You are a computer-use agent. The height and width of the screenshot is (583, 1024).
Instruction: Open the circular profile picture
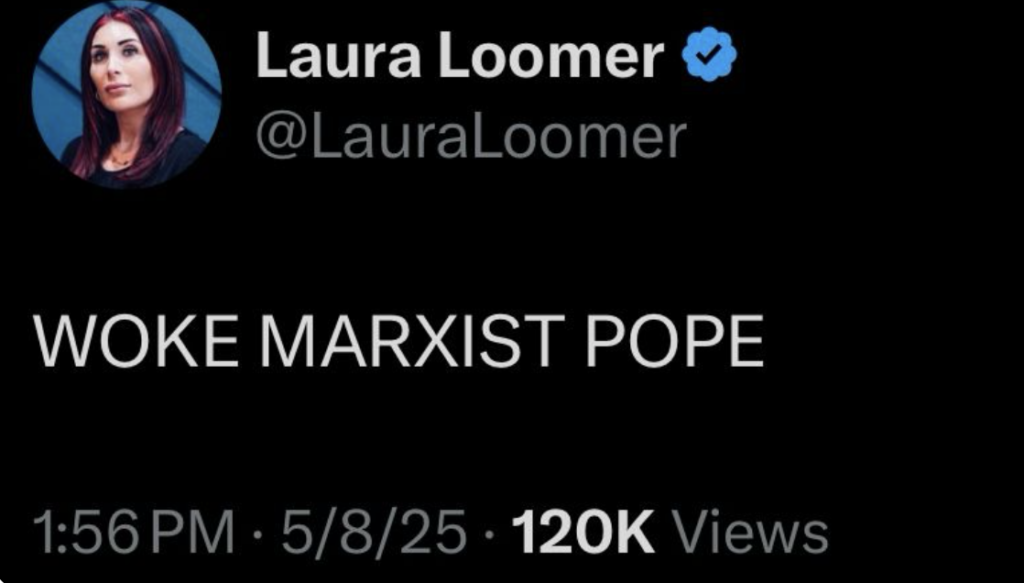pos(127,95)
